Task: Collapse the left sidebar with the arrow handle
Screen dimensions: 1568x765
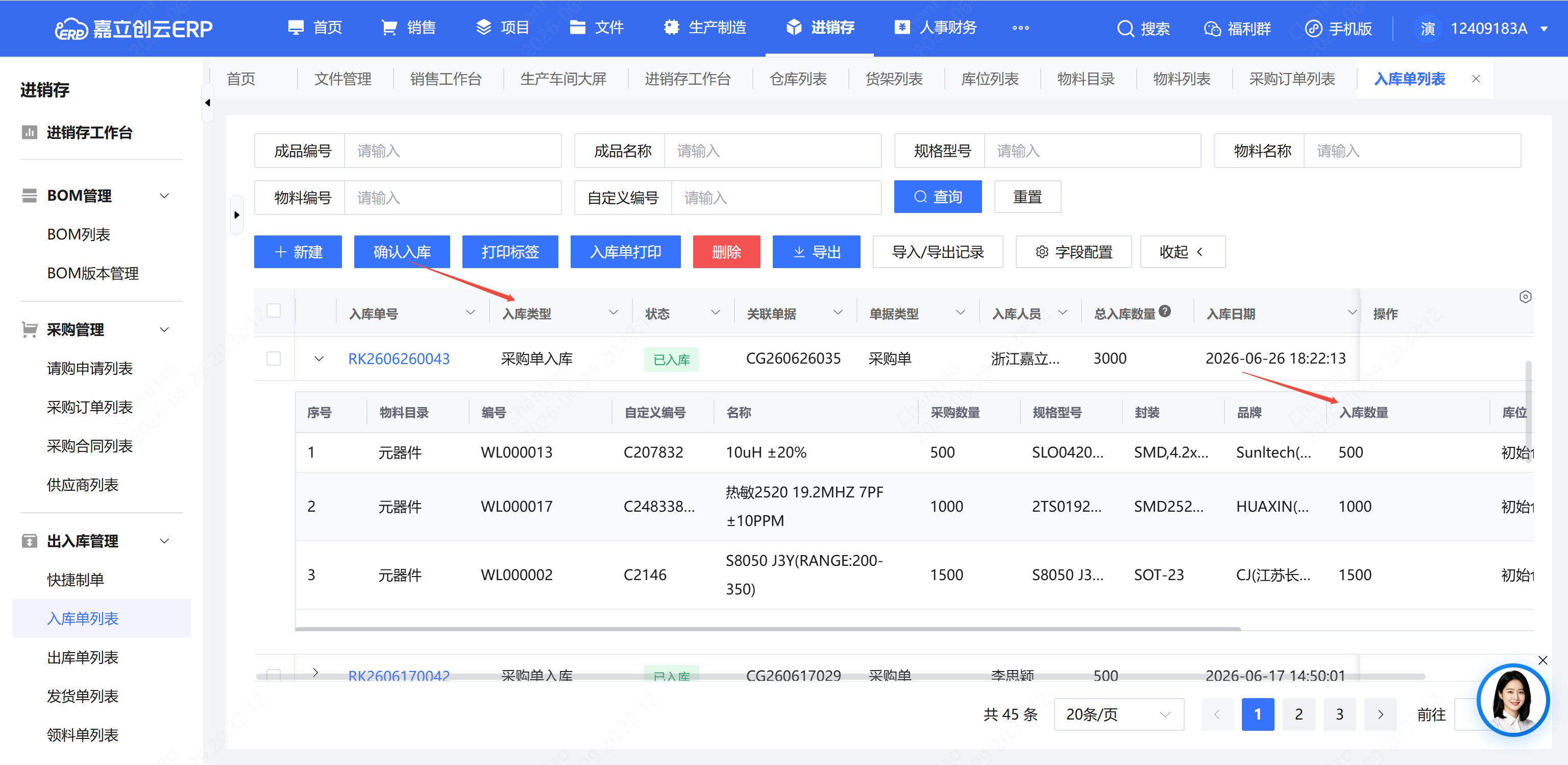Action: (x=208, y=102)
